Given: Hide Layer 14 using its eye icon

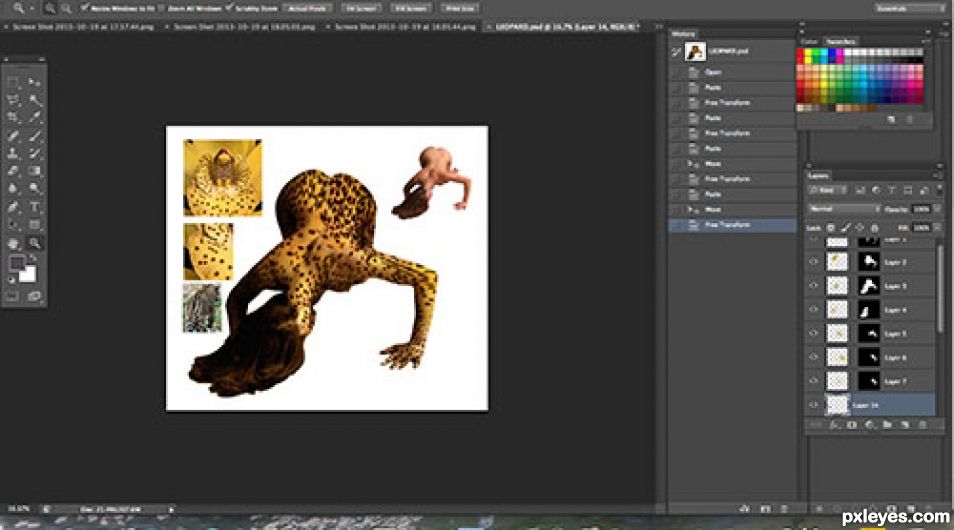Looking at the screenshot, I should point(813,405).
